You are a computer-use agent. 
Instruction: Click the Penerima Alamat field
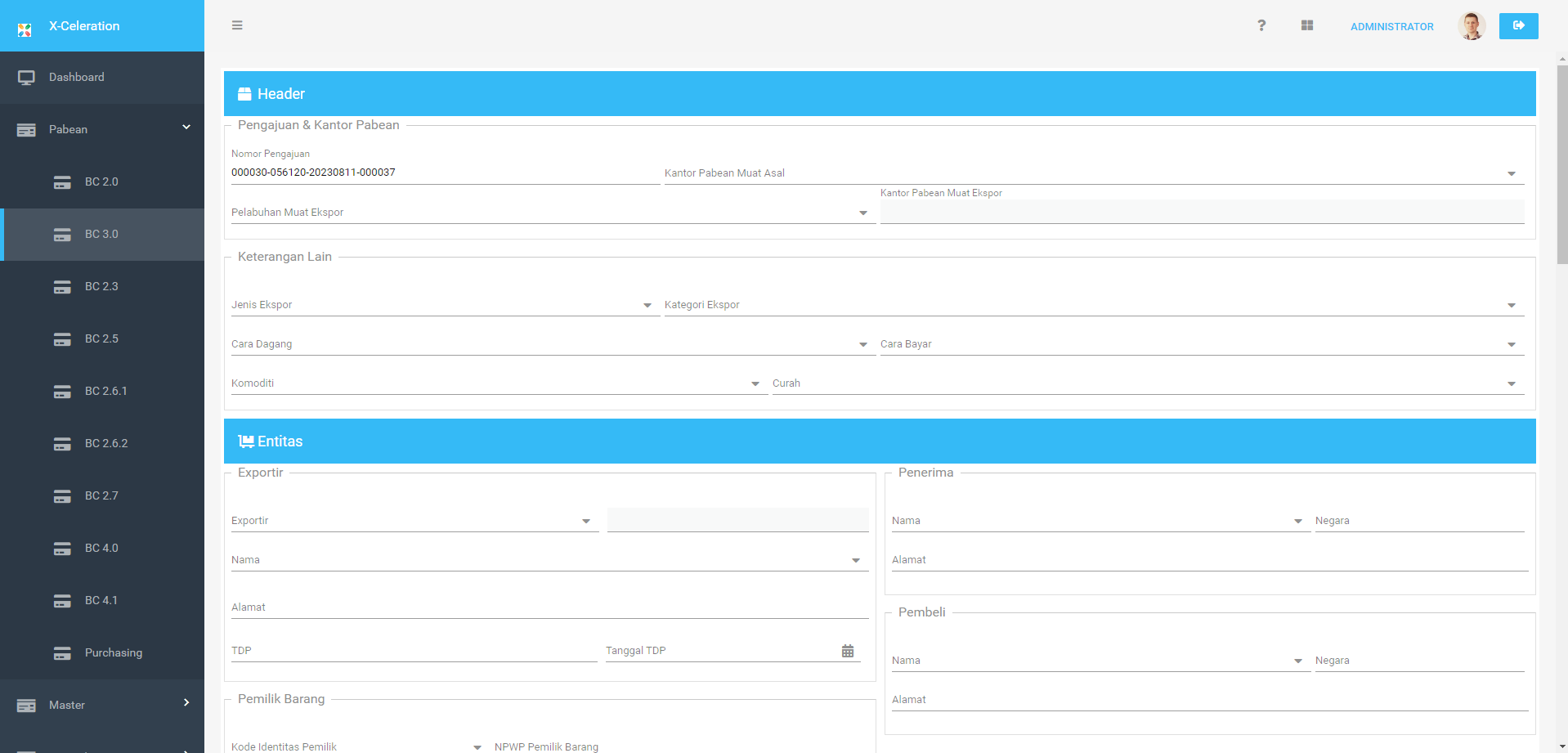1210,560
